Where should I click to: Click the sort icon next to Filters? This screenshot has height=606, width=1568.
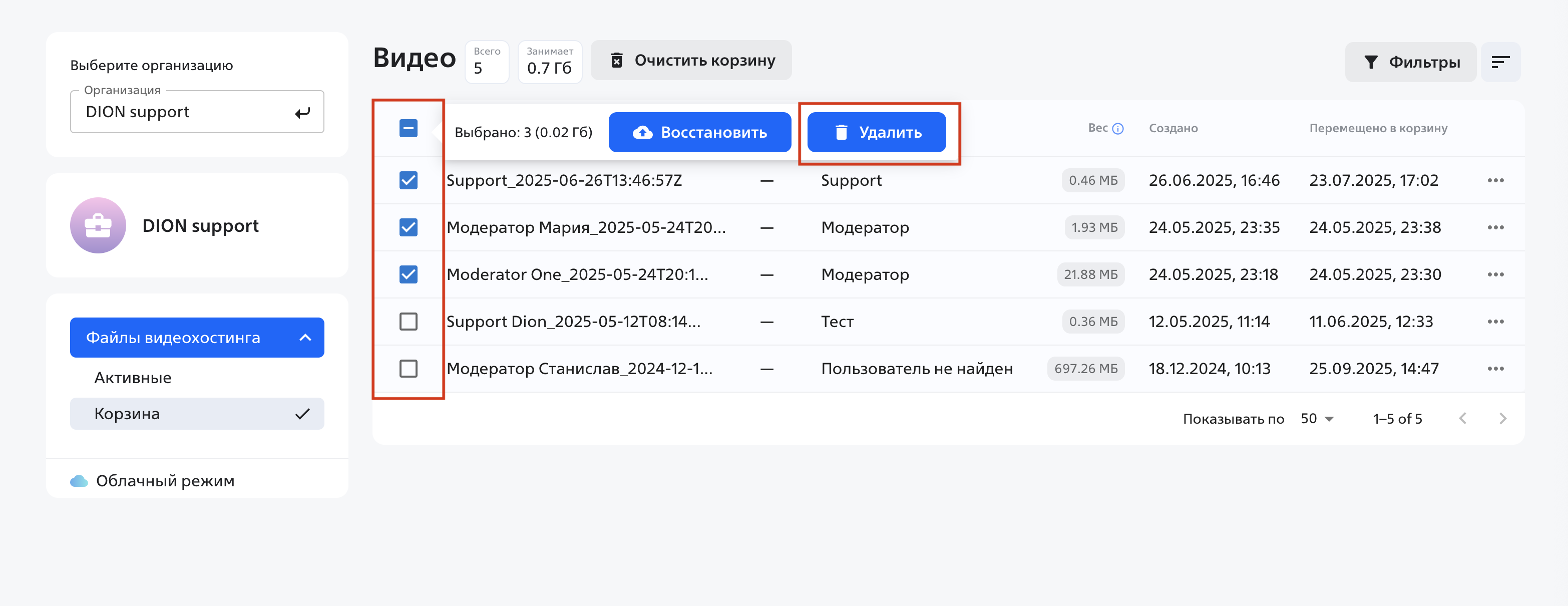click(x=1500, y=62)
